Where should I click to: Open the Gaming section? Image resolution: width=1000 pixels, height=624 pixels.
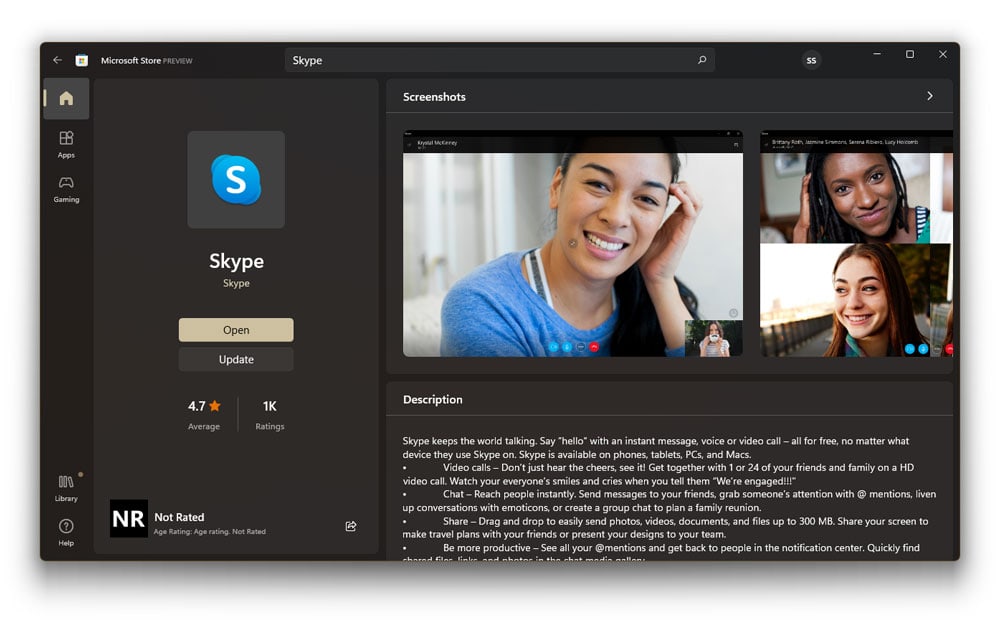coord(66,189)
